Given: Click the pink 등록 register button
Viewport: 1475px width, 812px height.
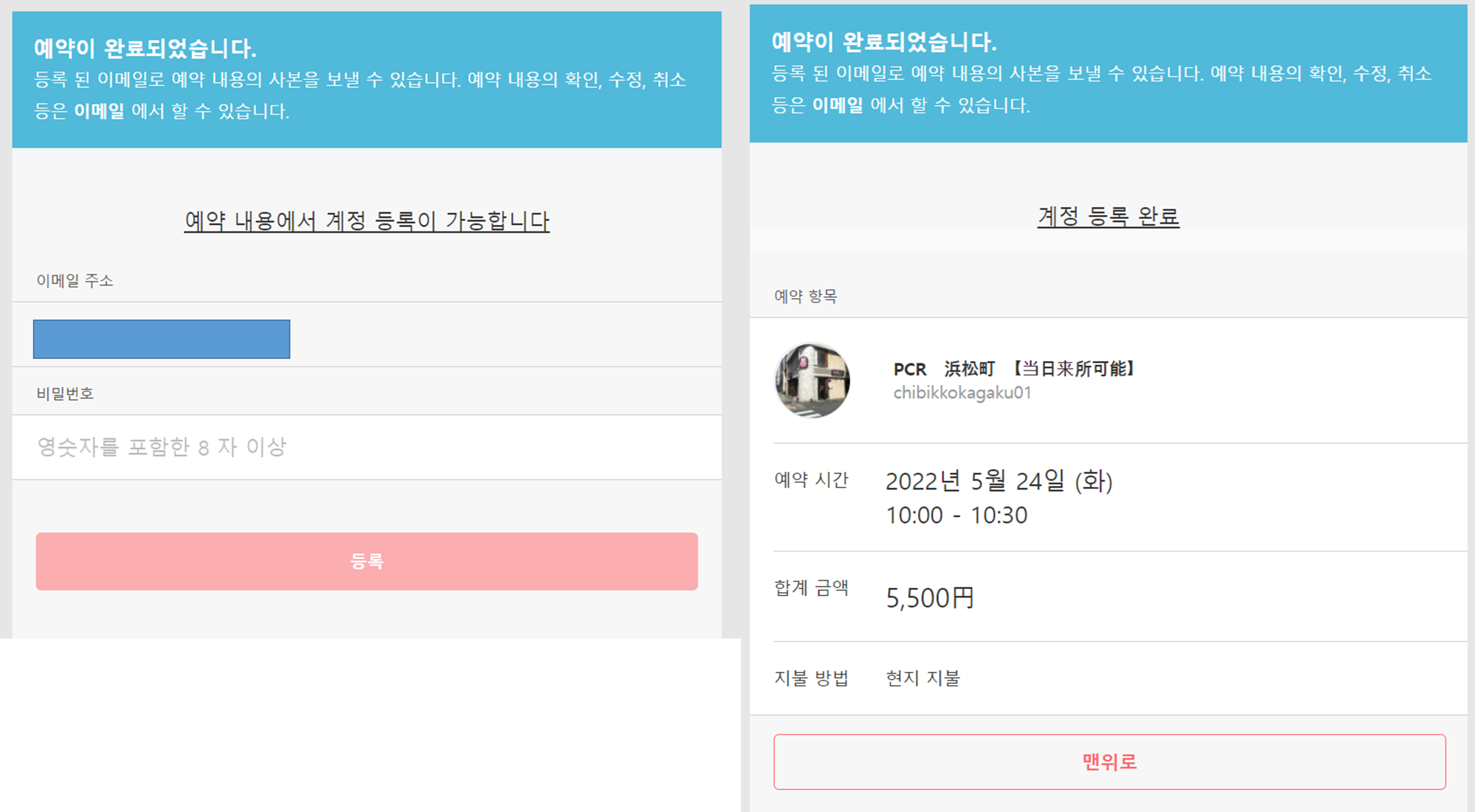Looking at the screenshot, I should [366, 561].
